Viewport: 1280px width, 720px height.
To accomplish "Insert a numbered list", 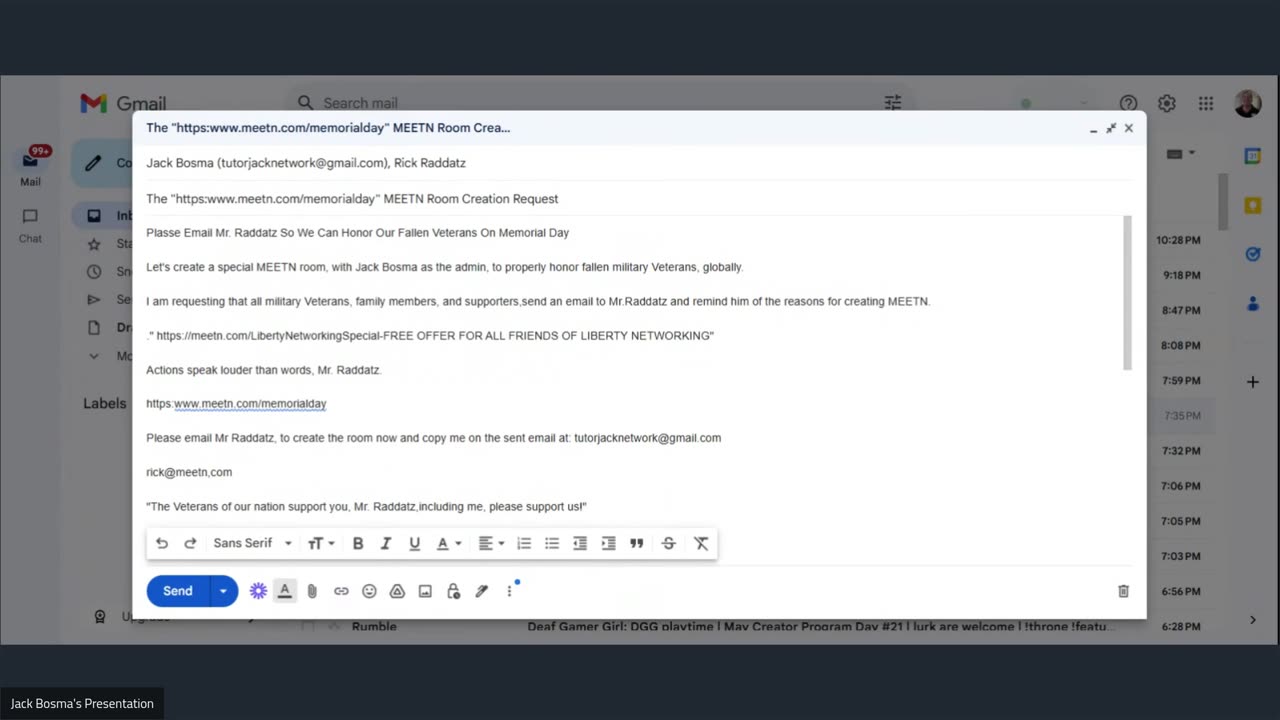I will point(523,543).
